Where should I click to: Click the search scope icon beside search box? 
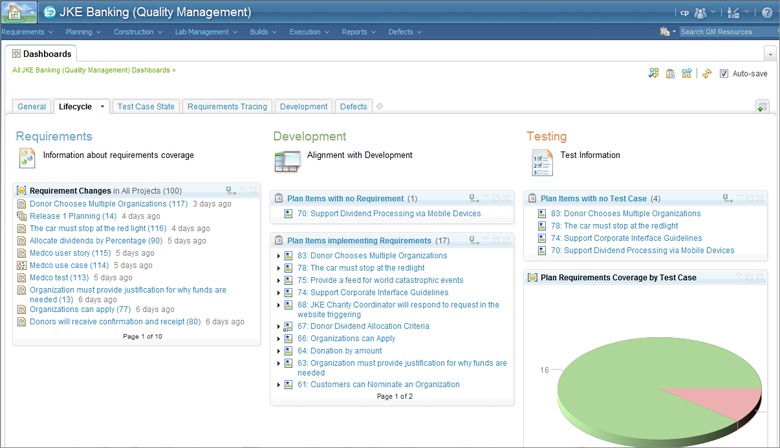coord(664,32)
